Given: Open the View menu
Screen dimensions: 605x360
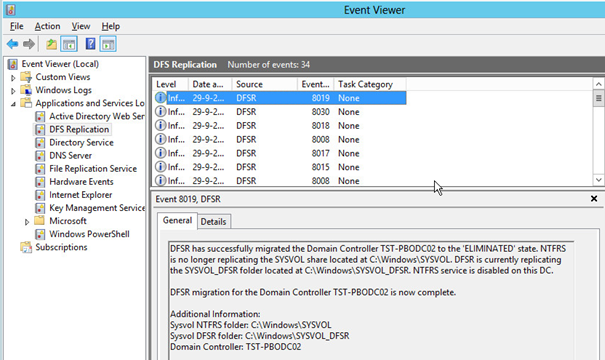Looking at the screenshot, I should click(81, 26).
